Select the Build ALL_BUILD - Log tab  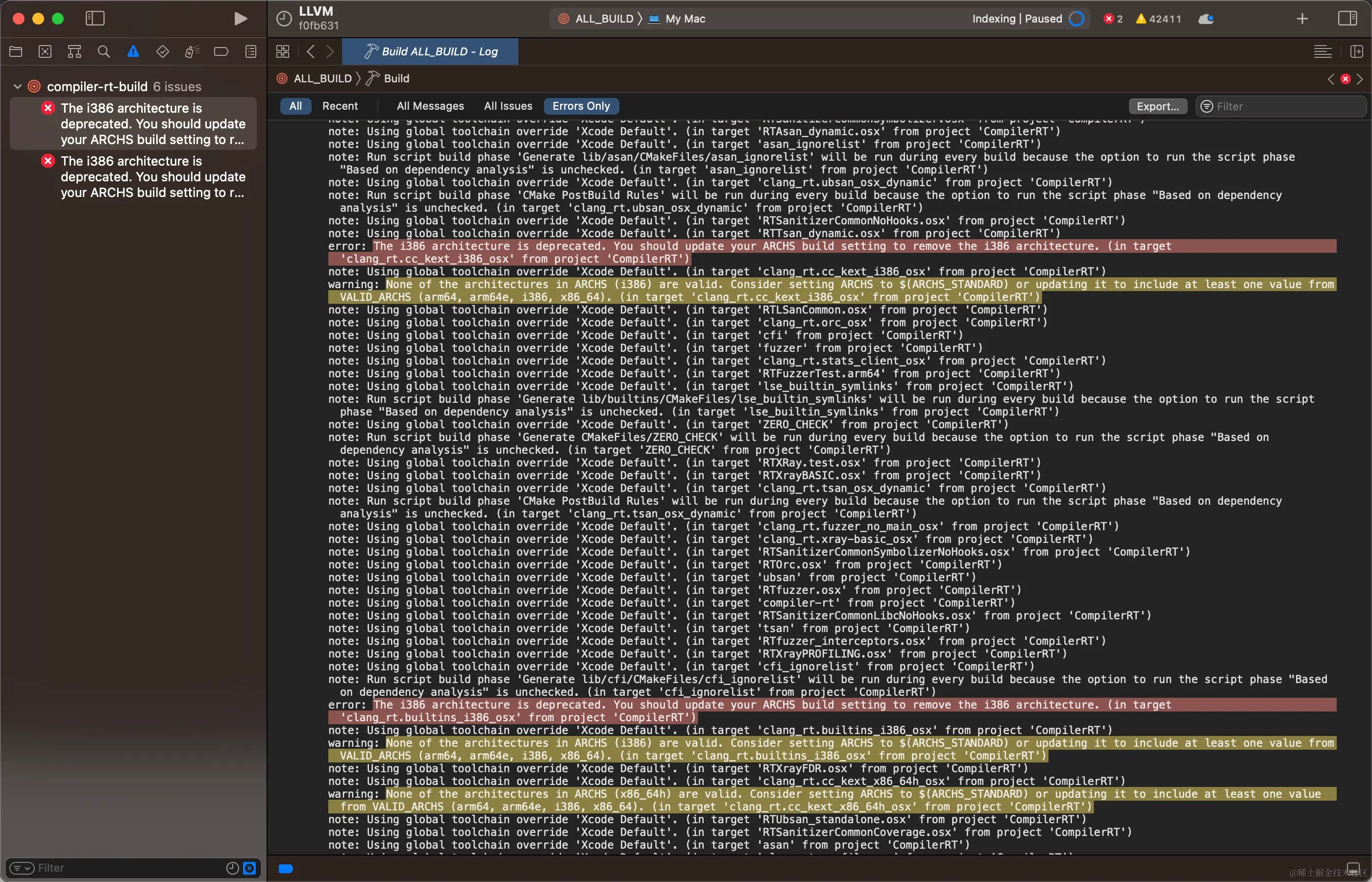point(430,51)
